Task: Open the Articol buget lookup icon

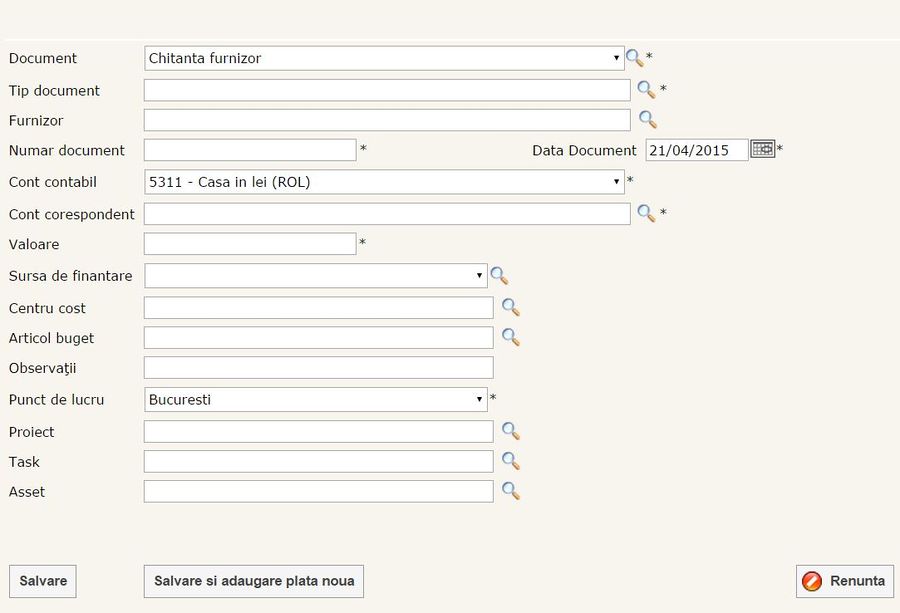Action: [x=510, y=337]
